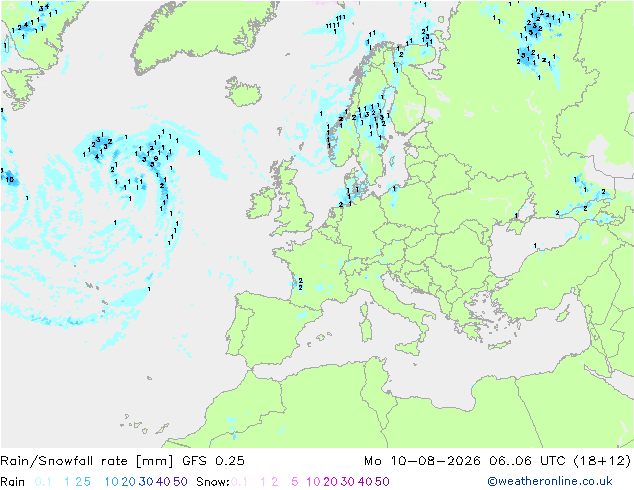
Task: Pick the Rain 40 legend value
Action: (163, 482)
